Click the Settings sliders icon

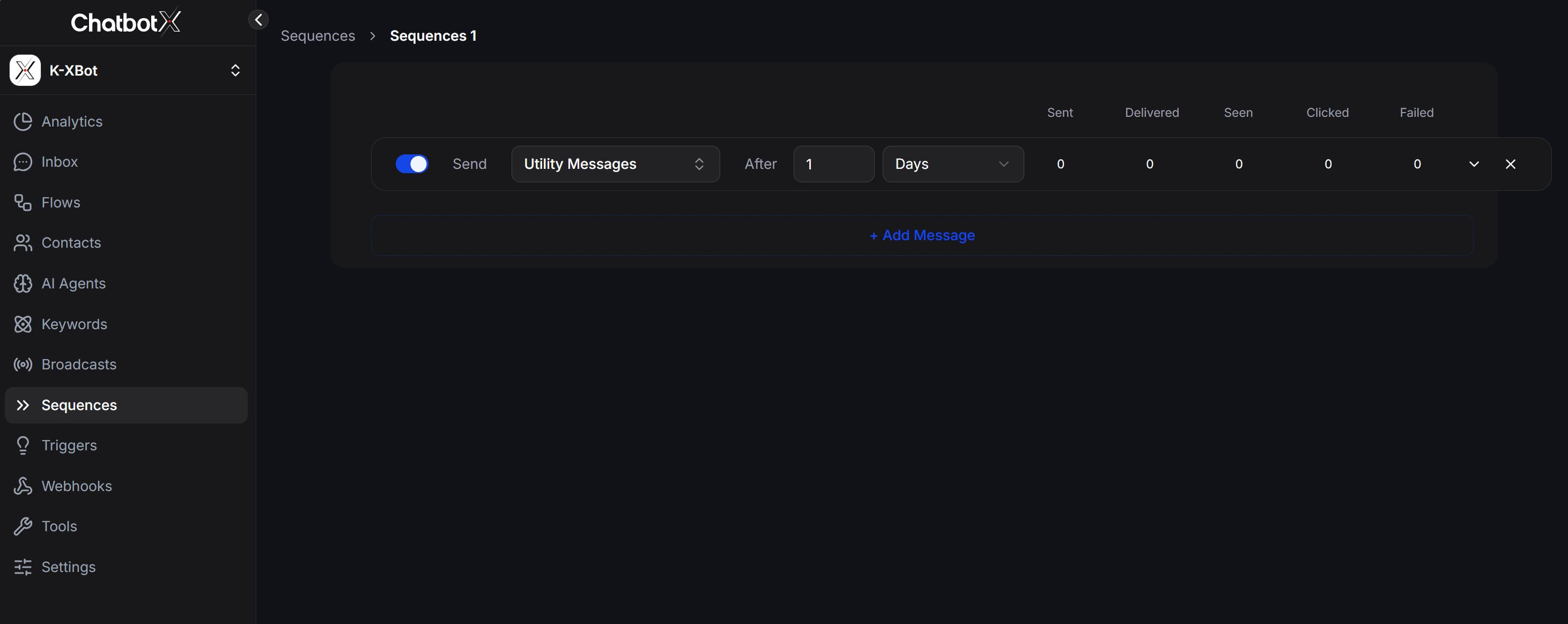click(23, 567)
